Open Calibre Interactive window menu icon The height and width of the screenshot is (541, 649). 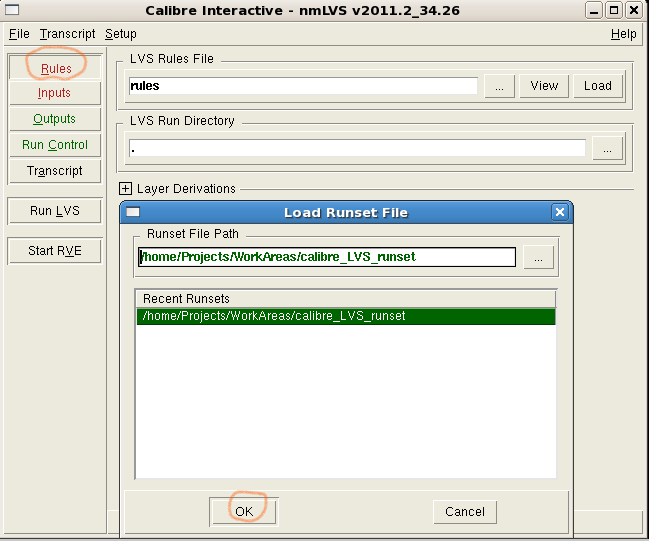(12, 9)
